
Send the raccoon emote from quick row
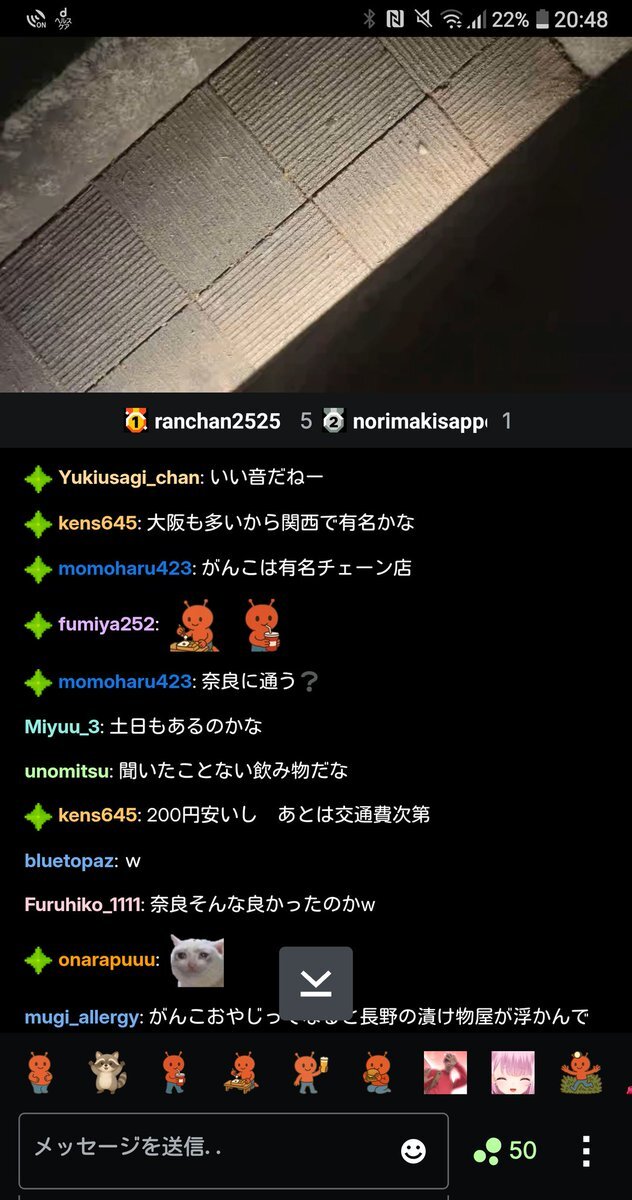click(x=107, y=1072)
